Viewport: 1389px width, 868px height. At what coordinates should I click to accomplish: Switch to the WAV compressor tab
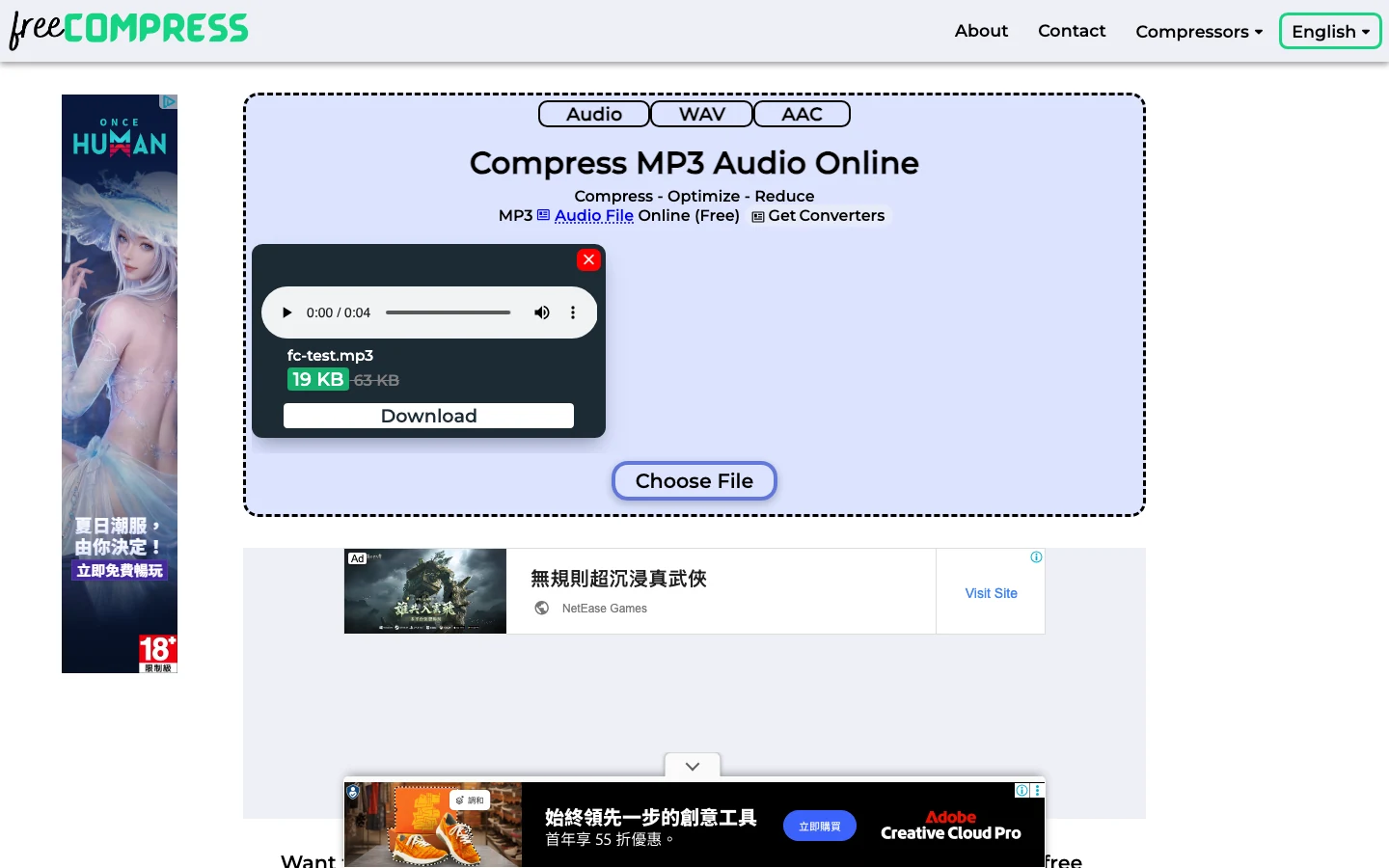click(x=701, y=114)
